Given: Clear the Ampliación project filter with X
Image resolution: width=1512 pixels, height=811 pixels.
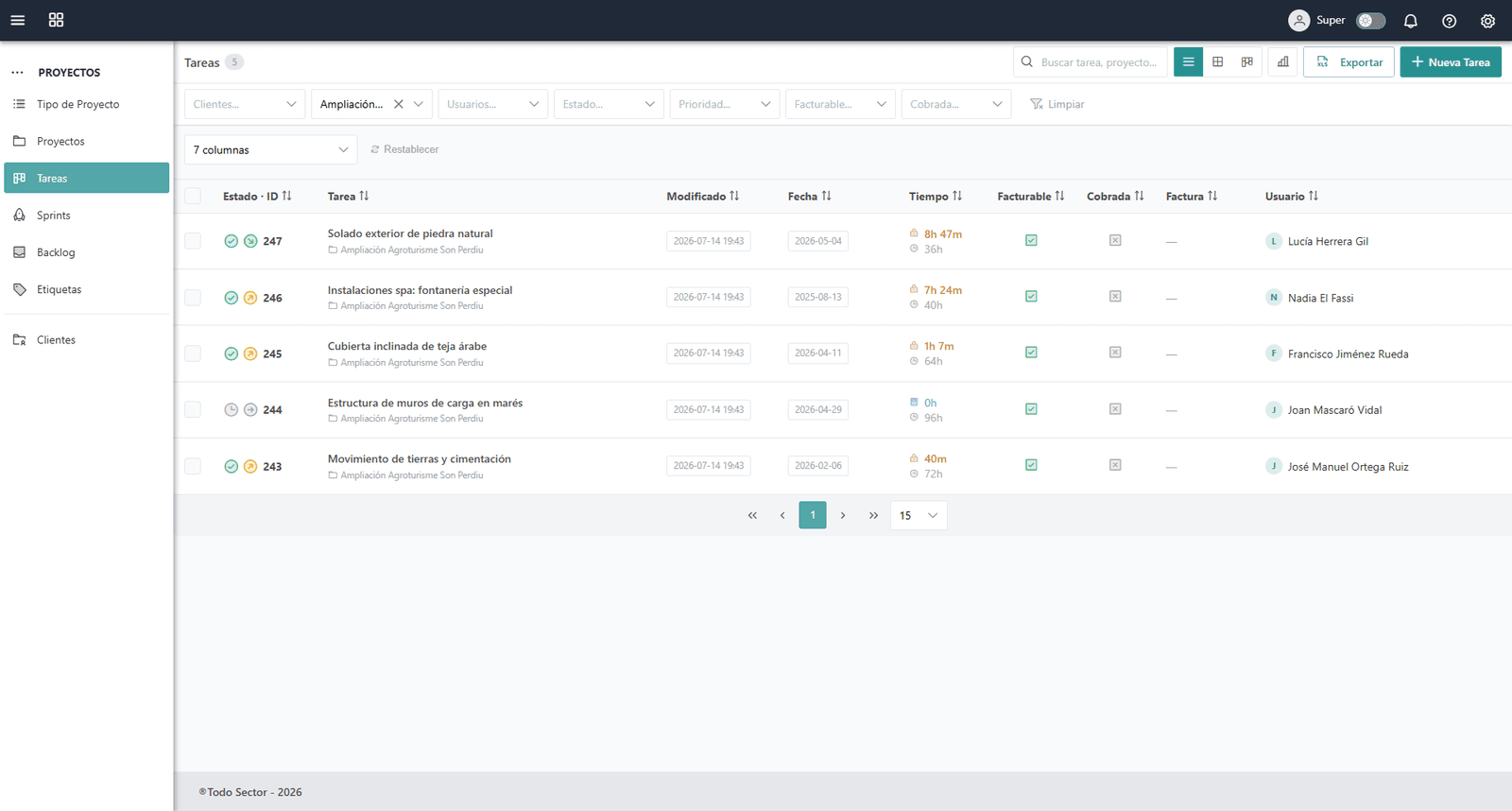Looking at the screenshot, I should [399, 104].
